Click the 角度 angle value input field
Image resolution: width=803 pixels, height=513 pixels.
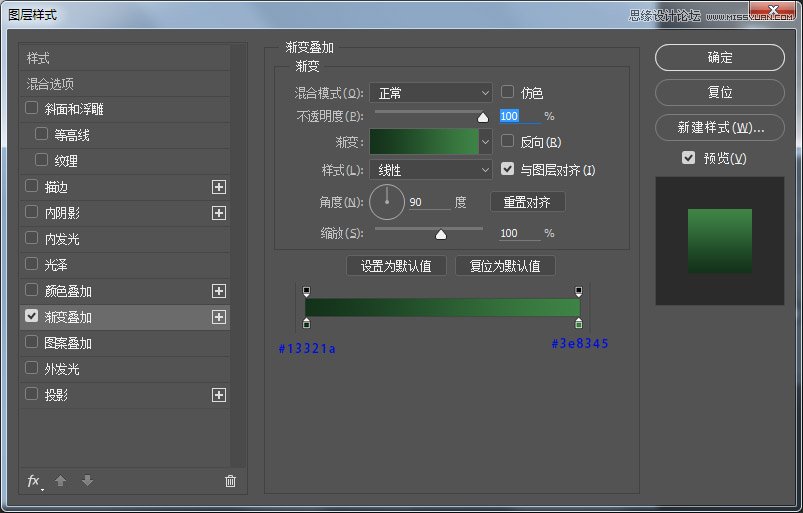point(428,202)
